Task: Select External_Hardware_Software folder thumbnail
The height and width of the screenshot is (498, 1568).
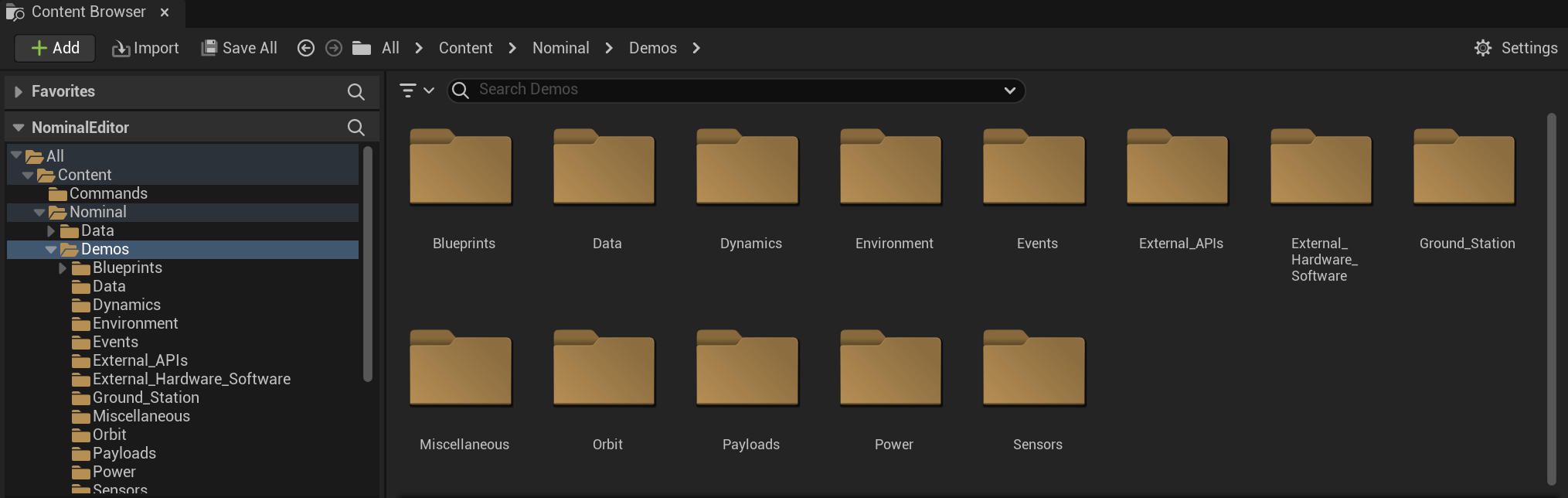Action: coord(1321,167)
